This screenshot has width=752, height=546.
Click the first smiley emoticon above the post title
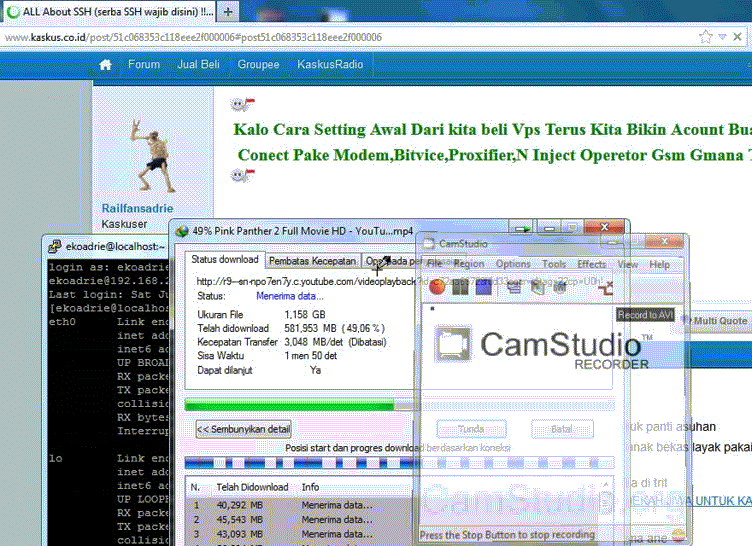tap(242, 103)
